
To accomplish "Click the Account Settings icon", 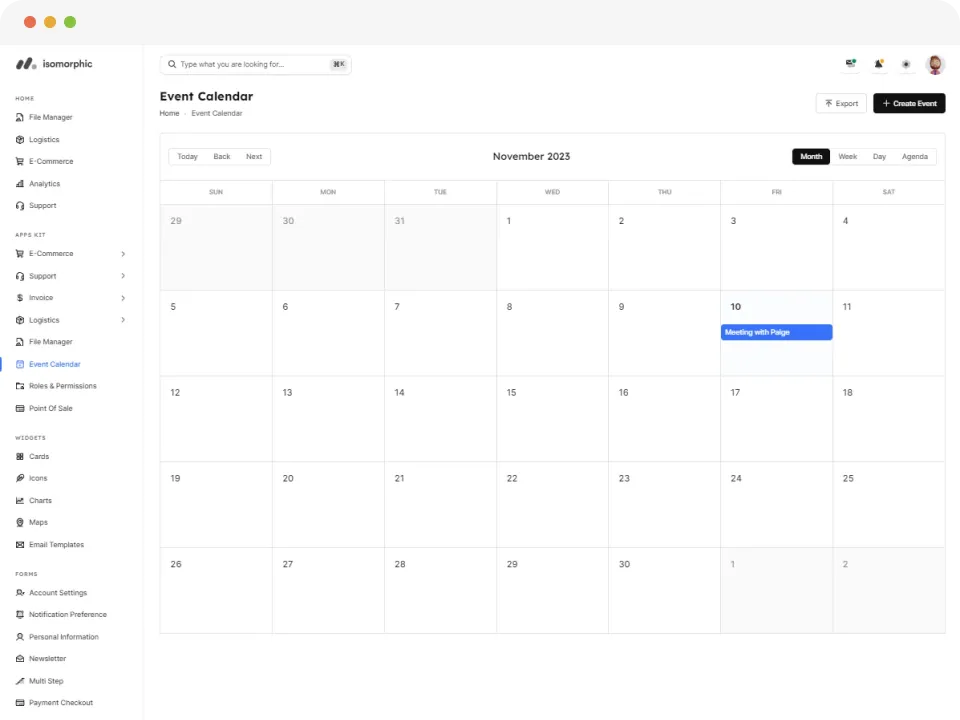I will coord(20,593).
